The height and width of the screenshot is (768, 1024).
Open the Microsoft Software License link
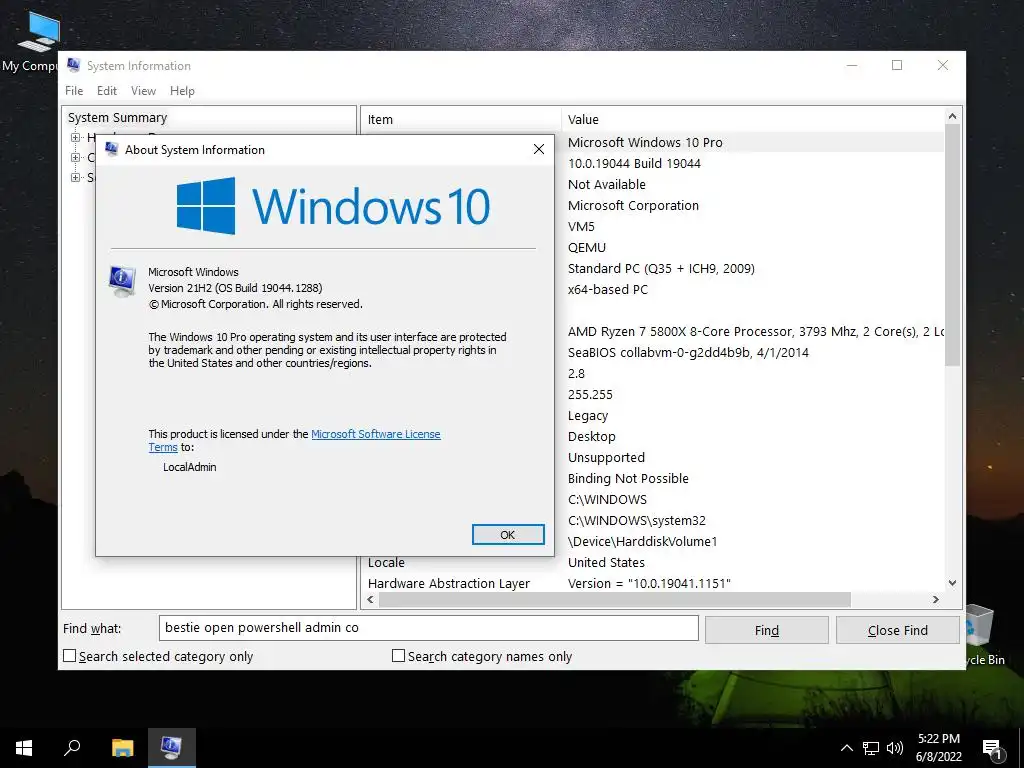tap(376, 434)
